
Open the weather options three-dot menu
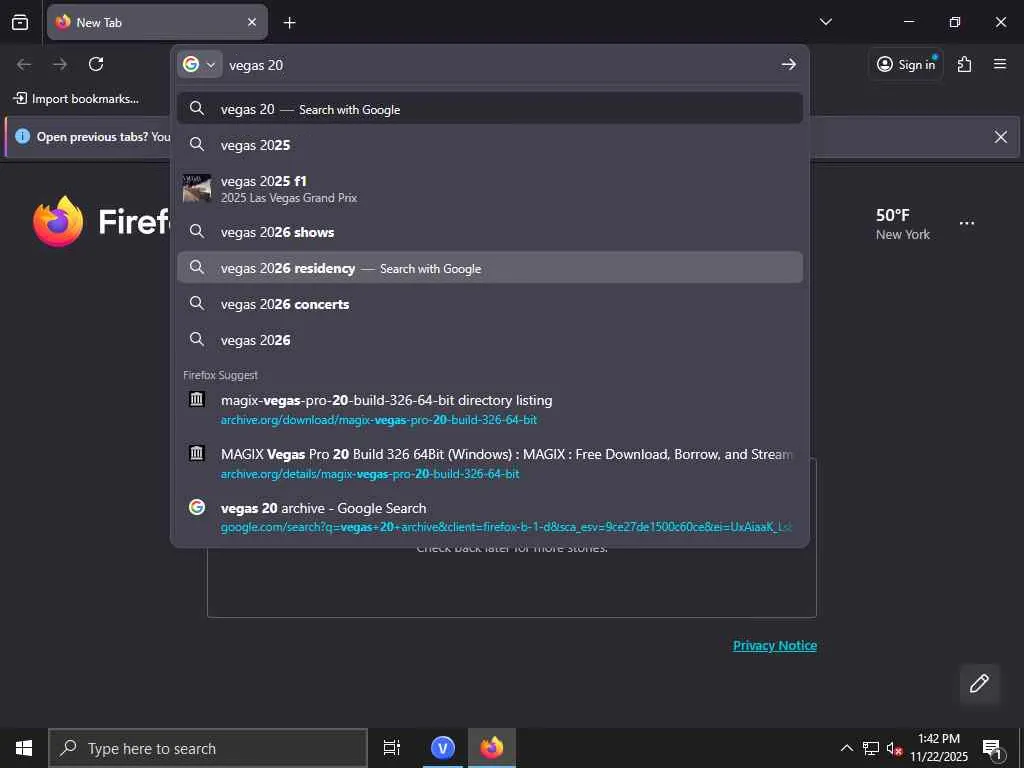[x=967, y=223]
